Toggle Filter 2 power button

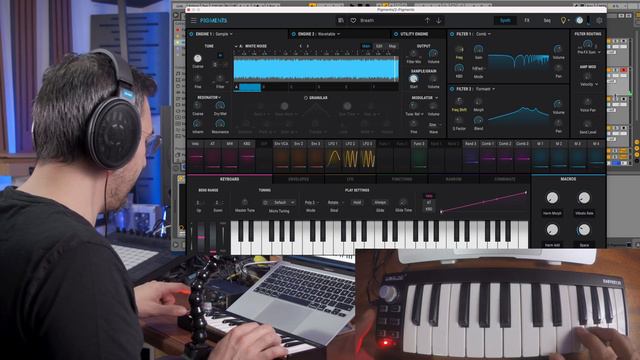pyautogui.click(x=452, y=89)
